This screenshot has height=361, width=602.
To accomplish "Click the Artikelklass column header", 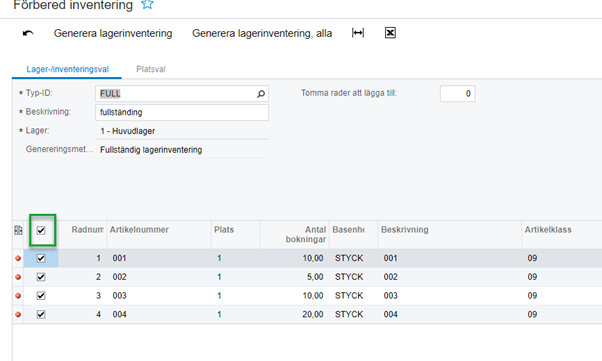I will [548, 230].
